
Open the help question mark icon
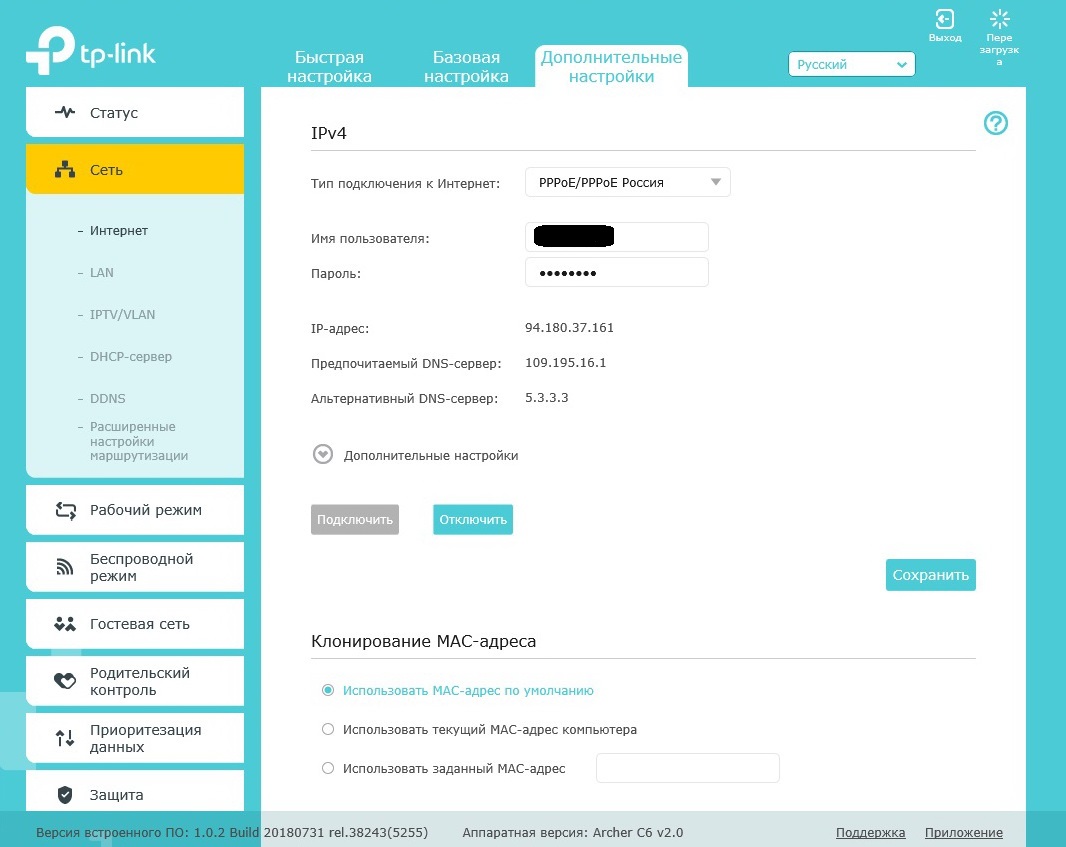[x=996, y=123]
